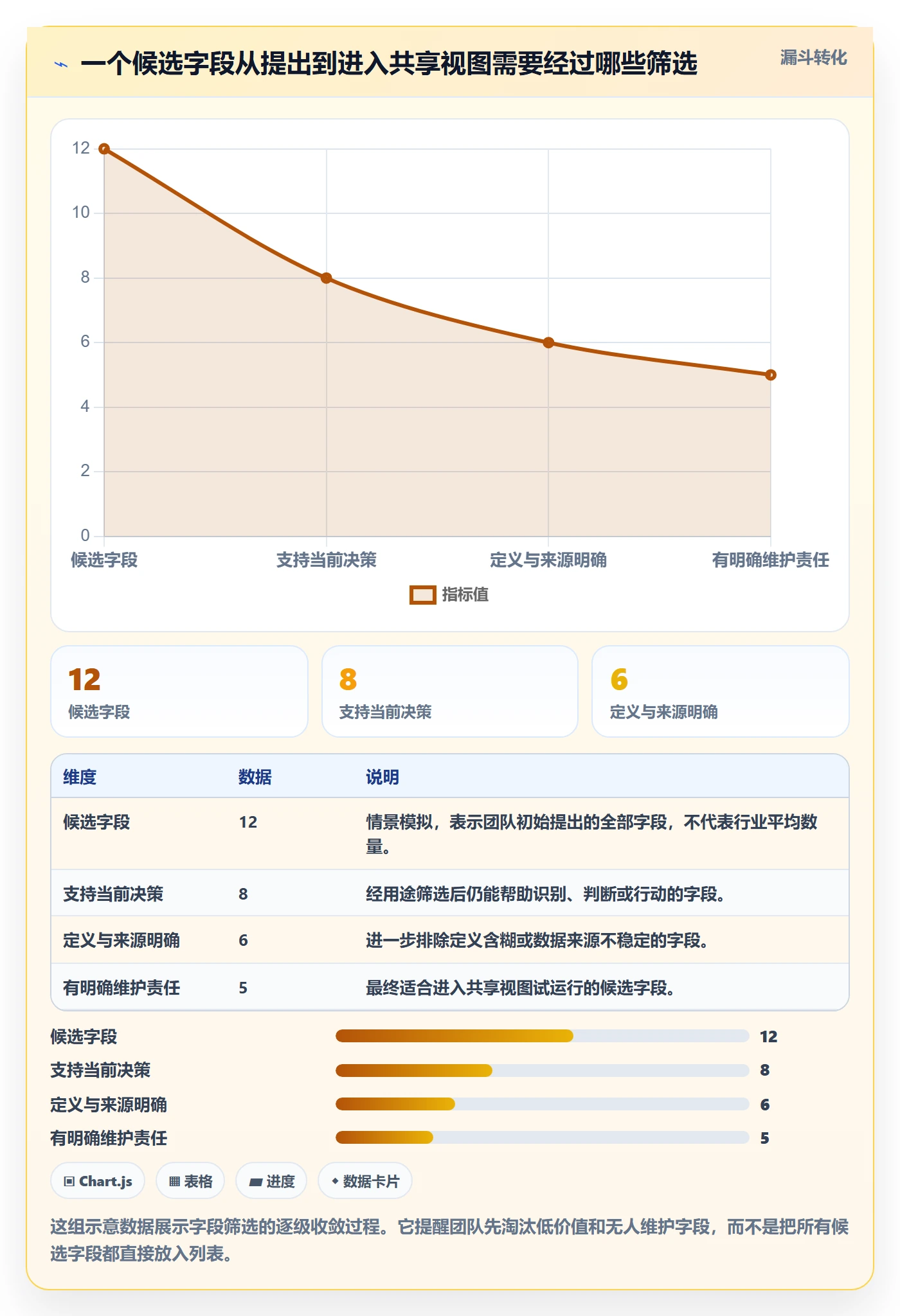Image resolution: width=900 pixels, height=1316 pixels.
Task: Click the x-axis label 有明确维护责任 on the chart
Action: pyautogui.click(x=770, y=560)
